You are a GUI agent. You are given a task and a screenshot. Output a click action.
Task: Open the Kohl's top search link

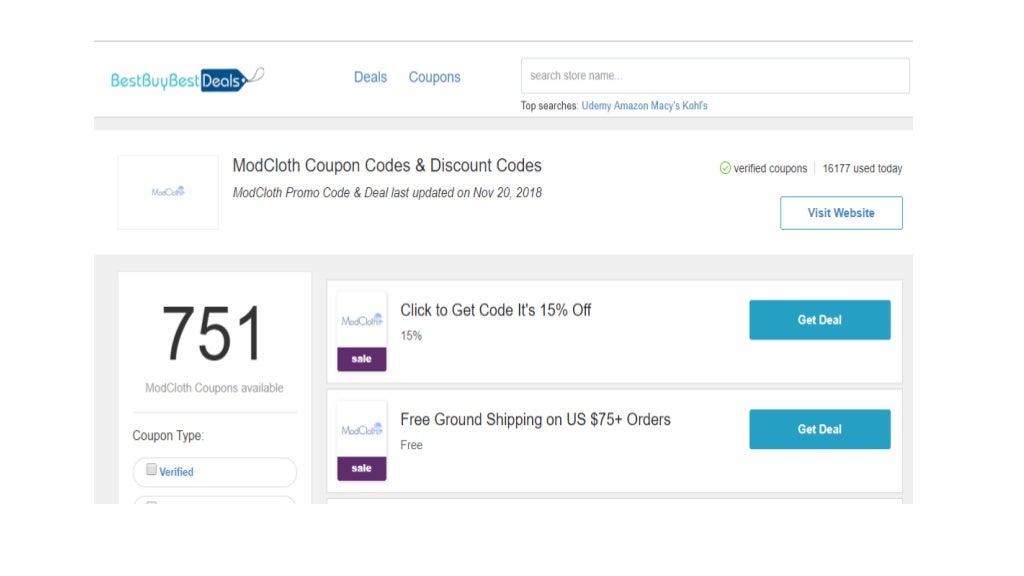695,106
